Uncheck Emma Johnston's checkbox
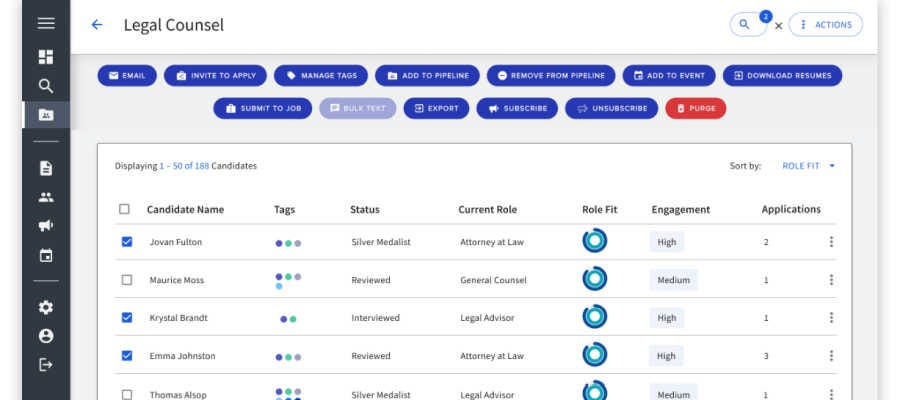The image size is (900, 400). pyautogui.click(x=127, y=356)
